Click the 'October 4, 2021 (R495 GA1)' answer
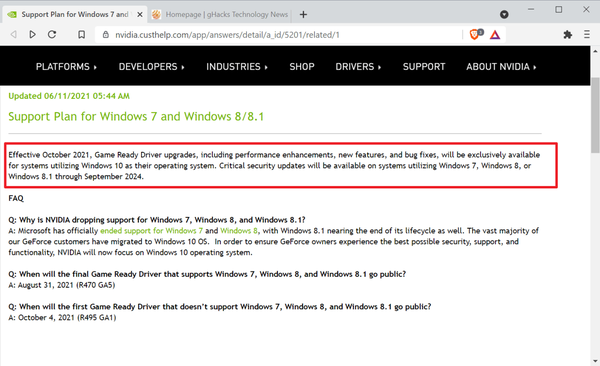The width and height of the screenshot is (600, 366). tap(67, 318)
